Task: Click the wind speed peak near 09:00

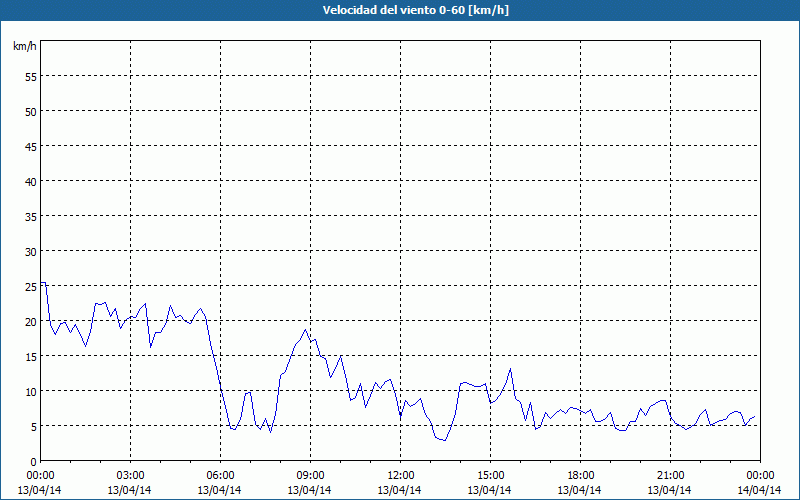Action: click(x=306, y=330)
